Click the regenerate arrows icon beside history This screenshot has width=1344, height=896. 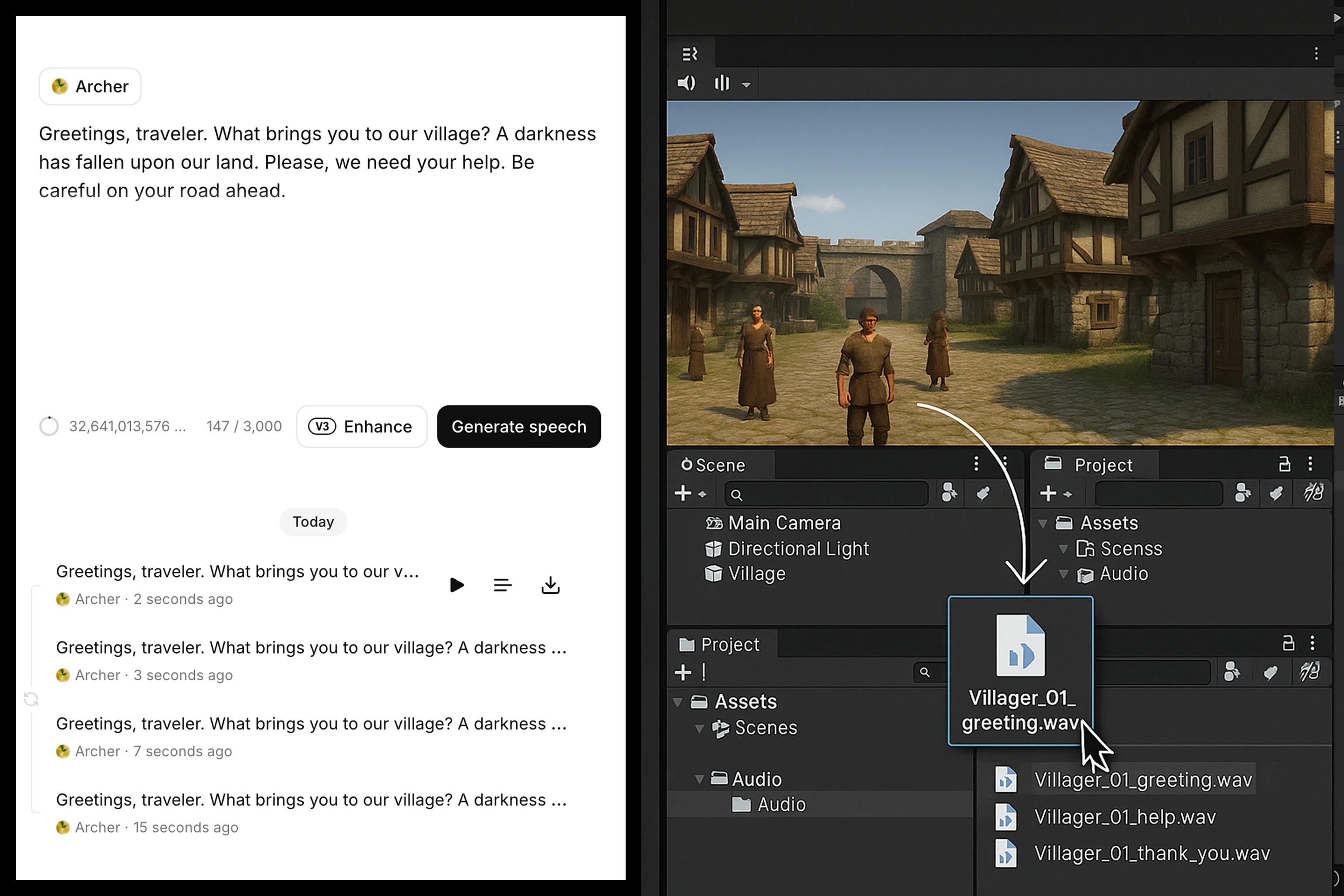pyautogui.click(x=31, y=699)
